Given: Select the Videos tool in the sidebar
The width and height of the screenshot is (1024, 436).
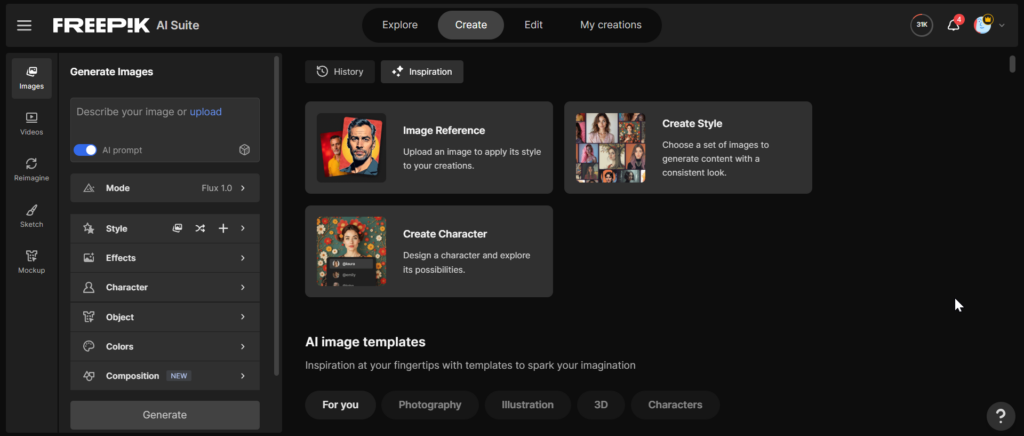Looking at the screenshot, I should coord(32,123).
